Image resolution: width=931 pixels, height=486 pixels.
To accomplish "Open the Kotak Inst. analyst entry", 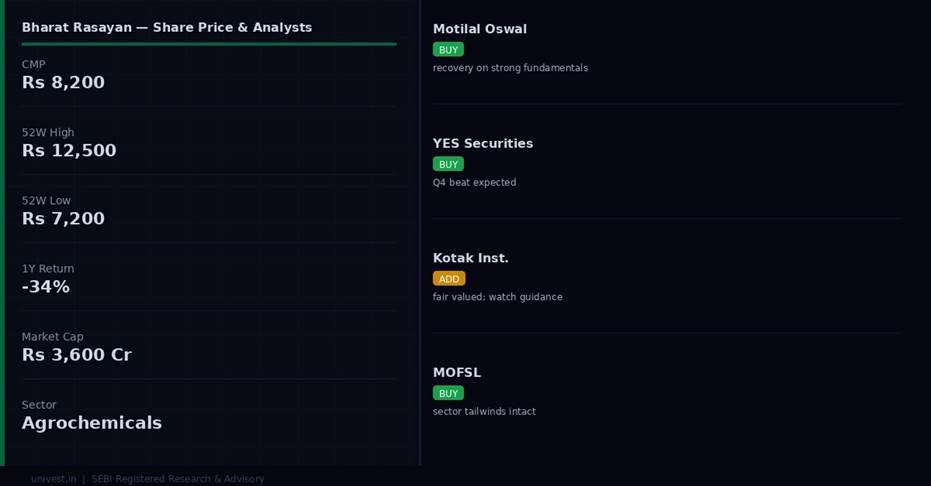I will 470,258.
